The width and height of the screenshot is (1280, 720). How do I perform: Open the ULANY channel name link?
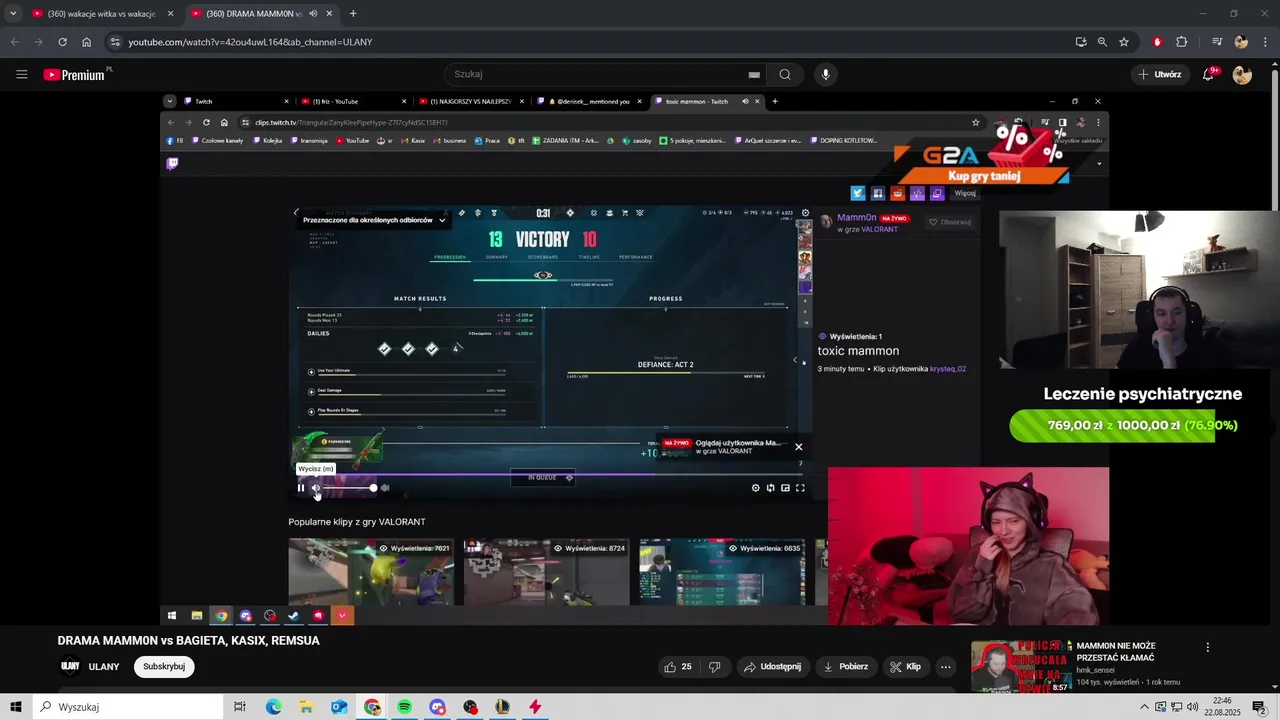coord(104,667)
